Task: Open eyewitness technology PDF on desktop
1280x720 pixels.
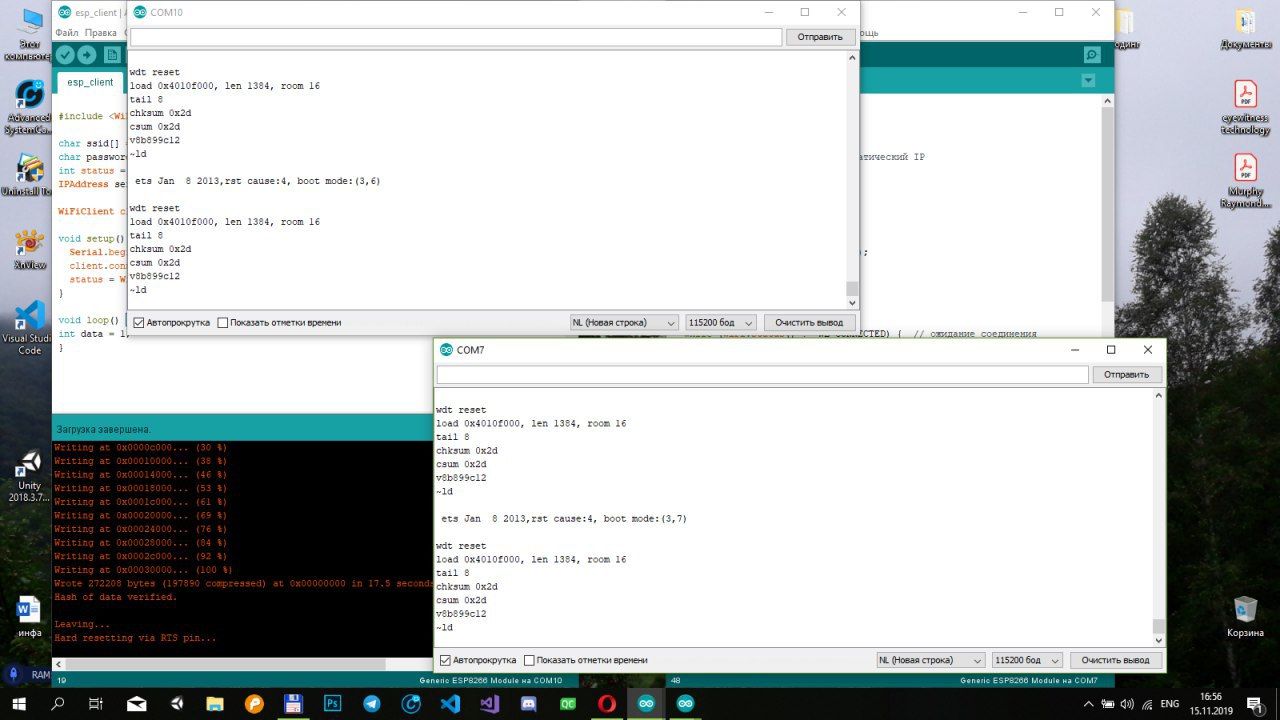Action: (x=1245, y=108)
